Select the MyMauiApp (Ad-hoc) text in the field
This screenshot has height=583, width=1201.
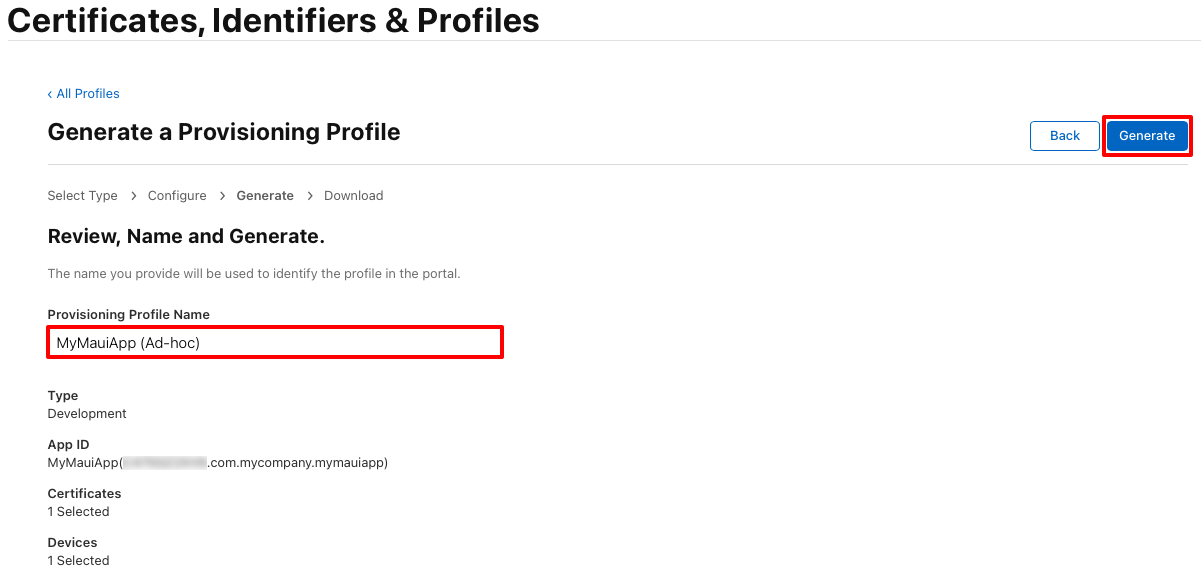(x=130, y=341)
